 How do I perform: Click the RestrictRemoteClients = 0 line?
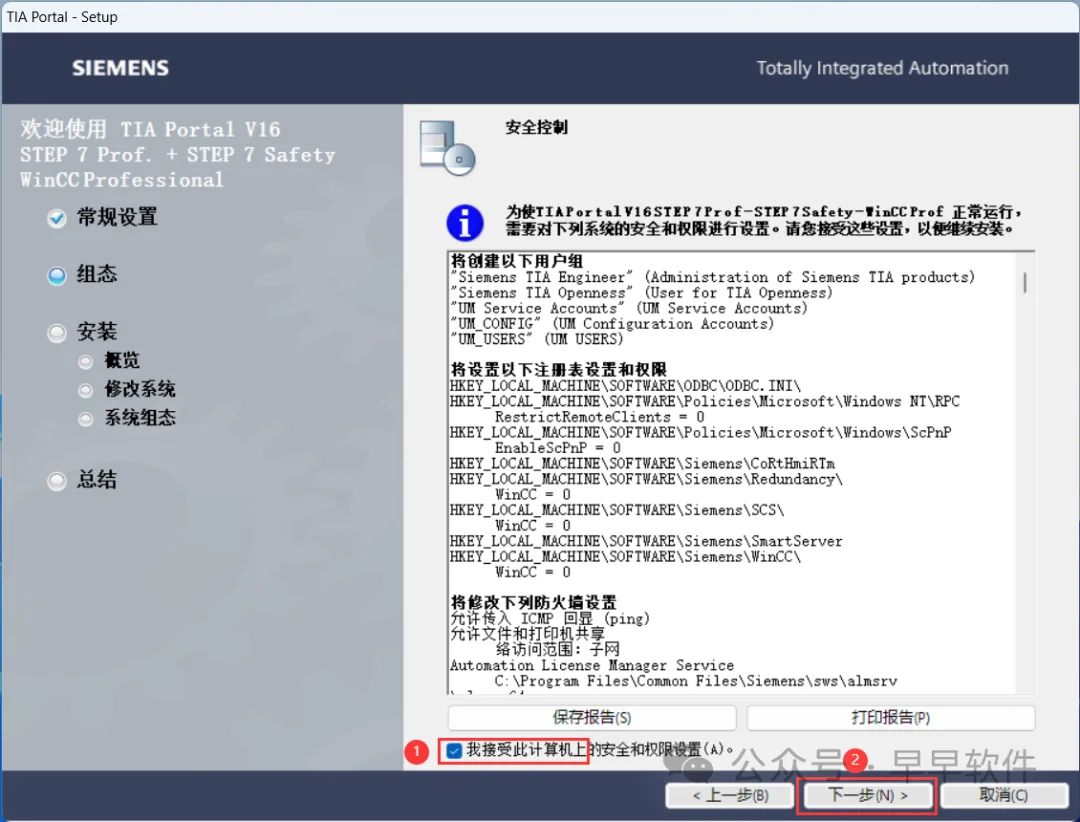pyautogui.click(x=599, y=417)
